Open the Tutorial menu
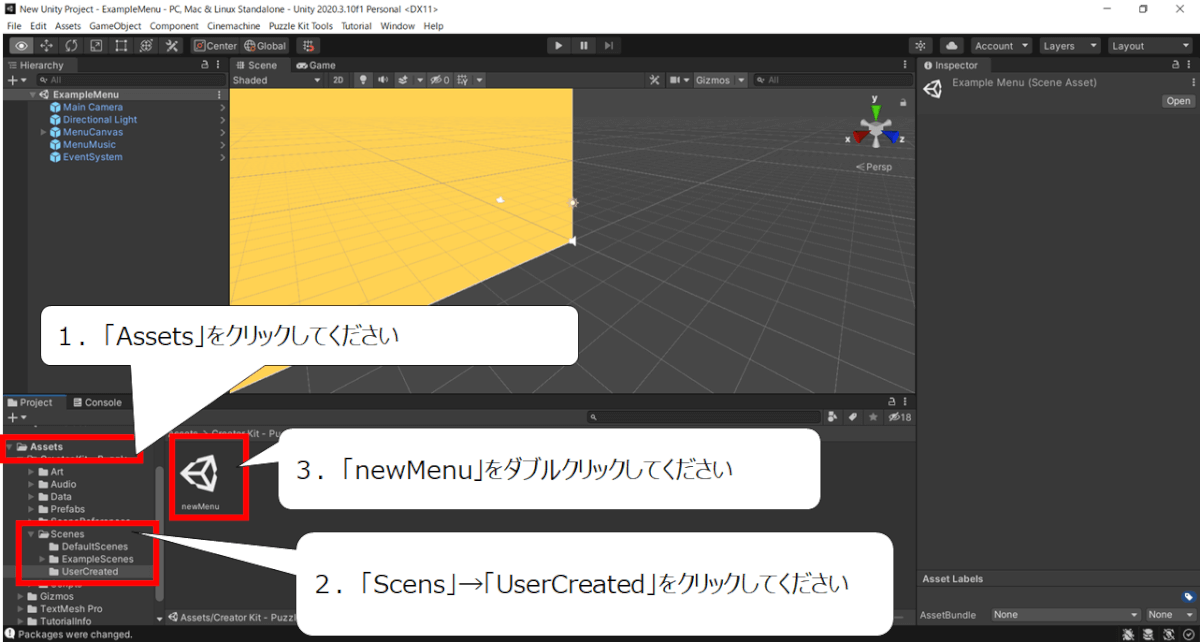The width and height of the screenshot is (1200, 642). point(356,26)
